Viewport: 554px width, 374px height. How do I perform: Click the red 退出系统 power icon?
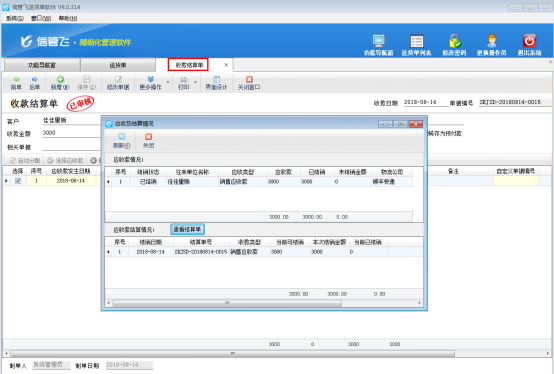click(x=529, y=41)
